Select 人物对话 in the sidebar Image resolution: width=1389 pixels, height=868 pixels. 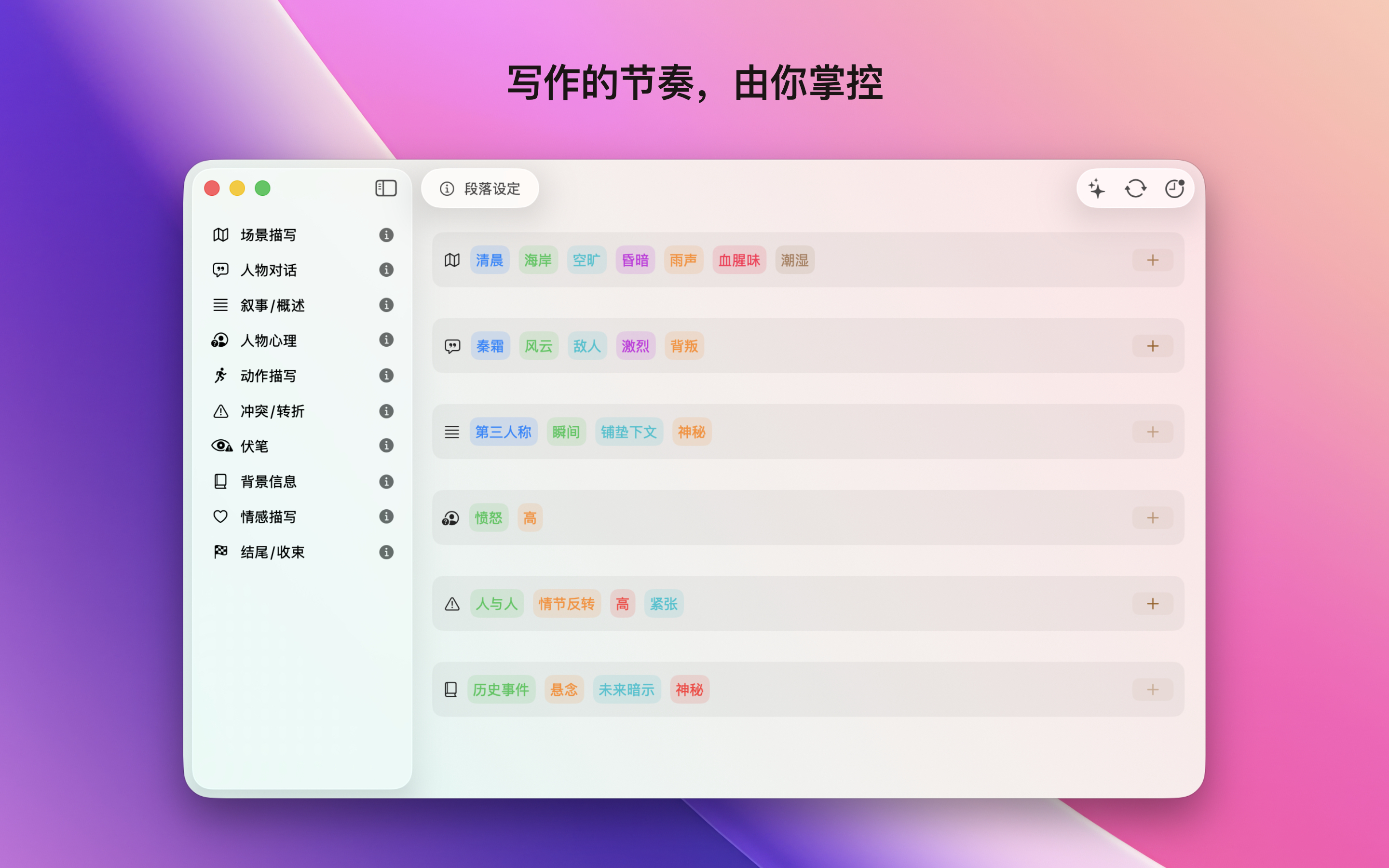(x=268, y=270)
